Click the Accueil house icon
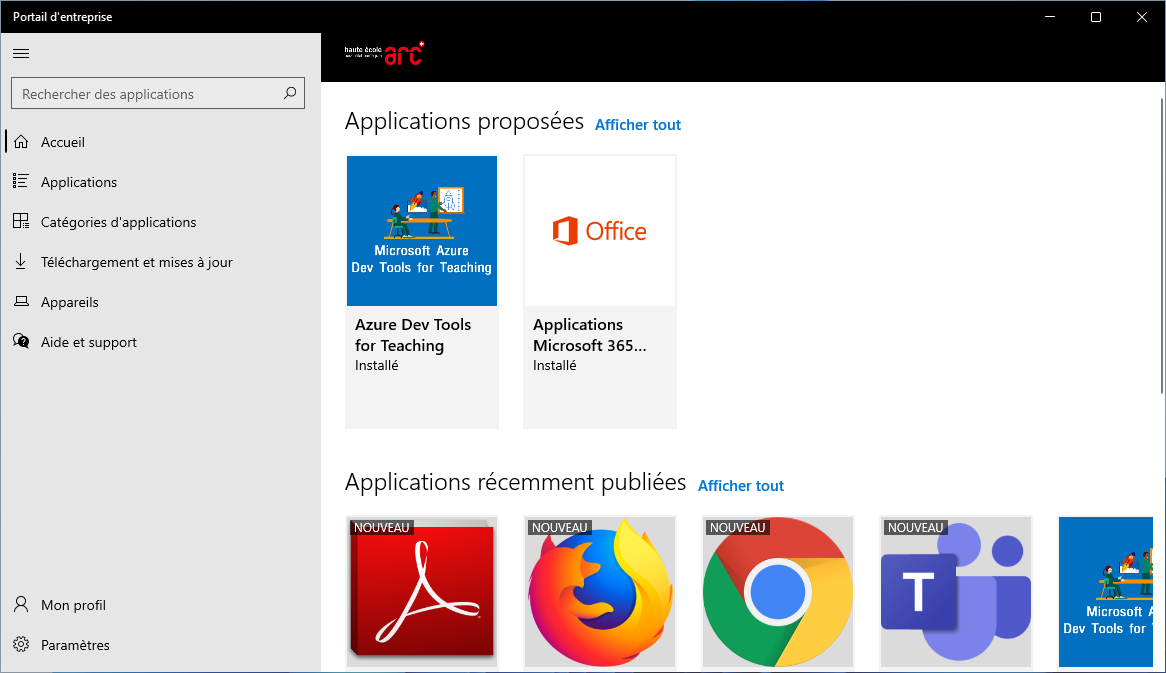Screen dimensions: 1166x673 [21, 141]
